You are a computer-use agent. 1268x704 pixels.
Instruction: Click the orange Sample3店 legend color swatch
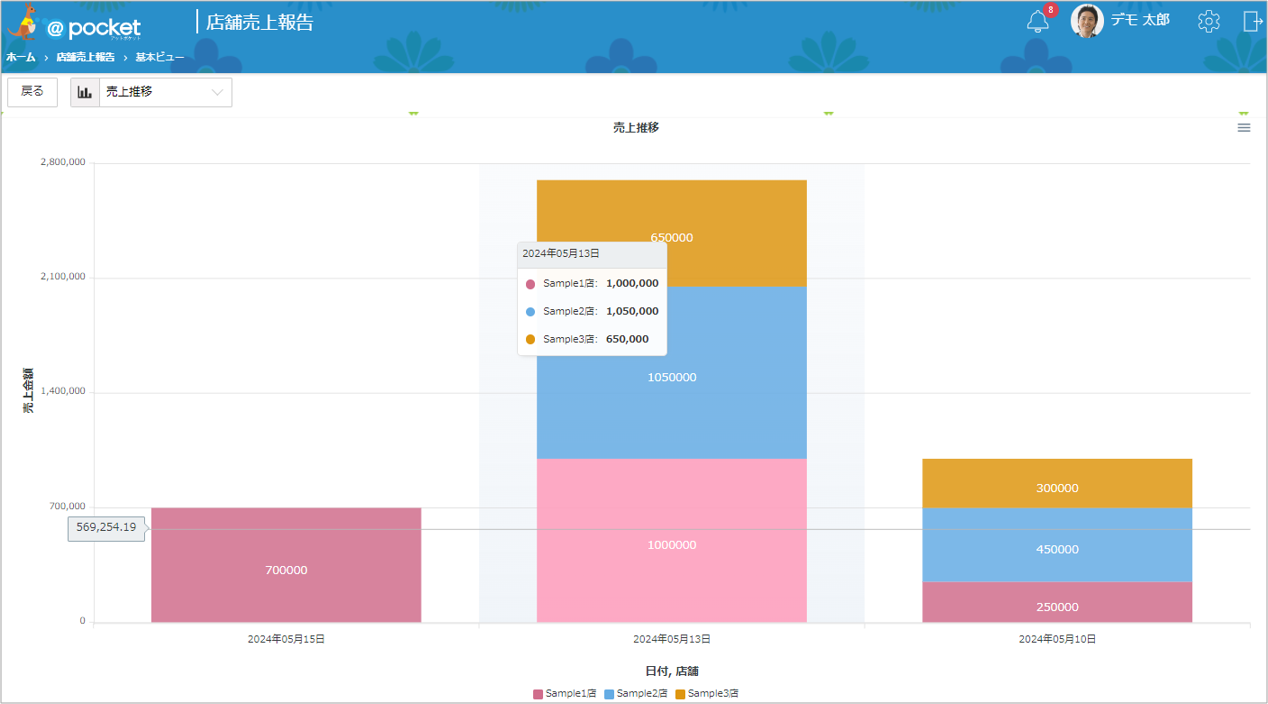pos(680,694)
